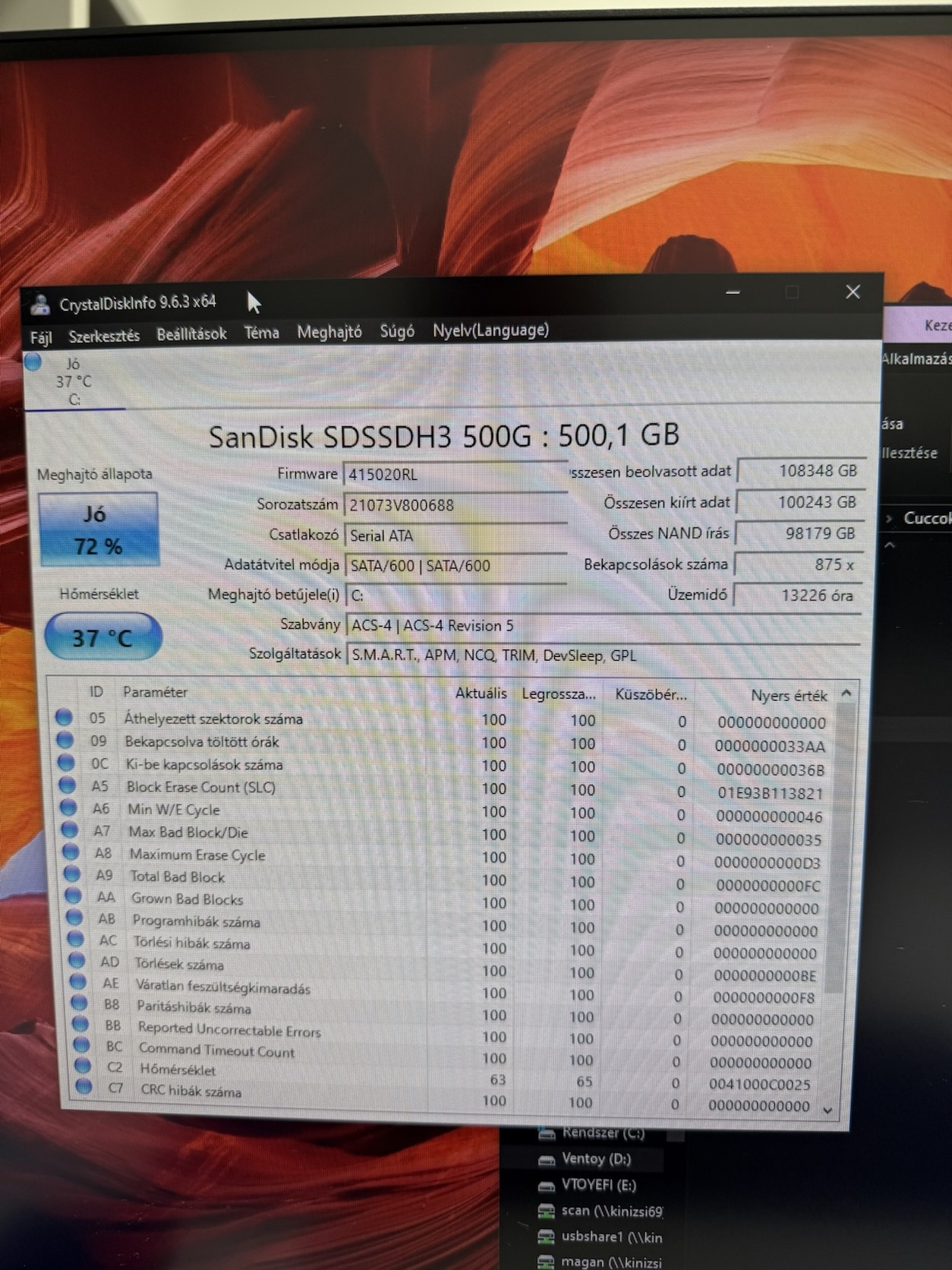Click the power-on hours value 13226 óra

[798, 596]
